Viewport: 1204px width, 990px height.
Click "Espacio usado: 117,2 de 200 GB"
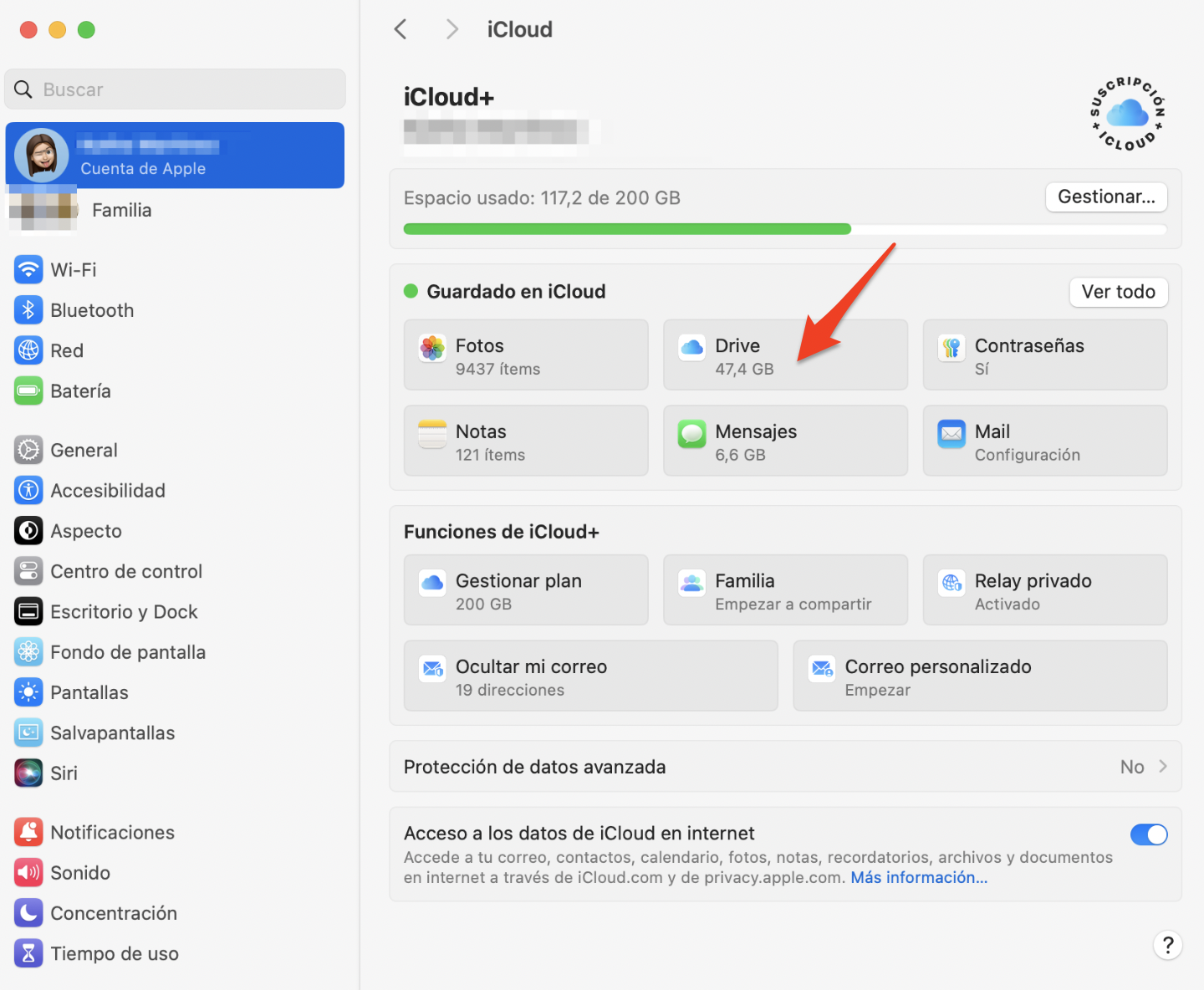[542, 198]
